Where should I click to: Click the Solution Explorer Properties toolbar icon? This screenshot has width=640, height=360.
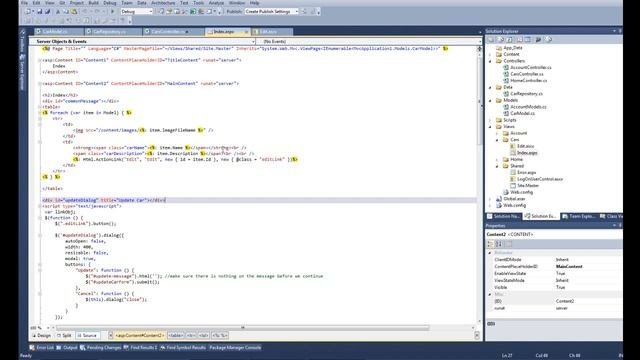click(491, 40)
